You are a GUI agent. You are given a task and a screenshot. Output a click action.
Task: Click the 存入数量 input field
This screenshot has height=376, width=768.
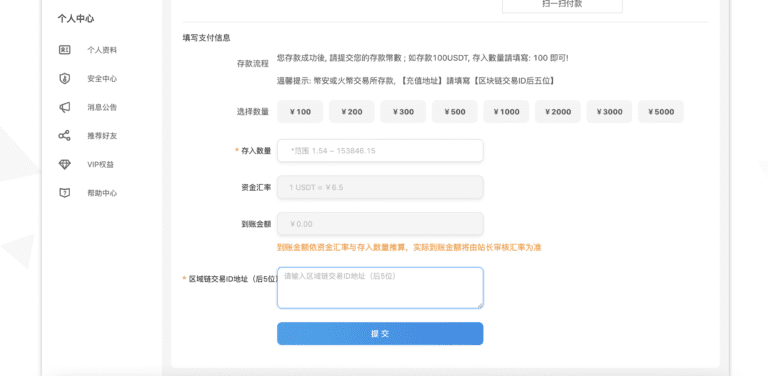point(380,151)
